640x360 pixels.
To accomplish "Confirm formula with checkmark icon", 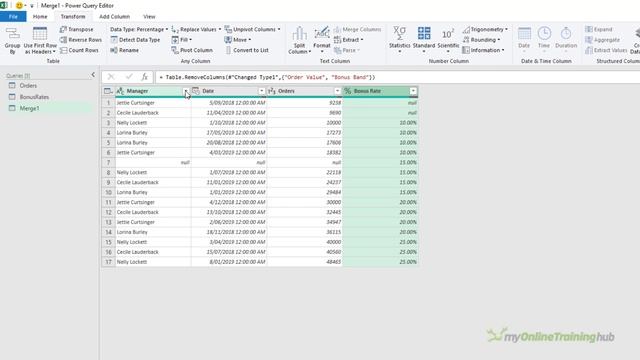I will 129,77.
